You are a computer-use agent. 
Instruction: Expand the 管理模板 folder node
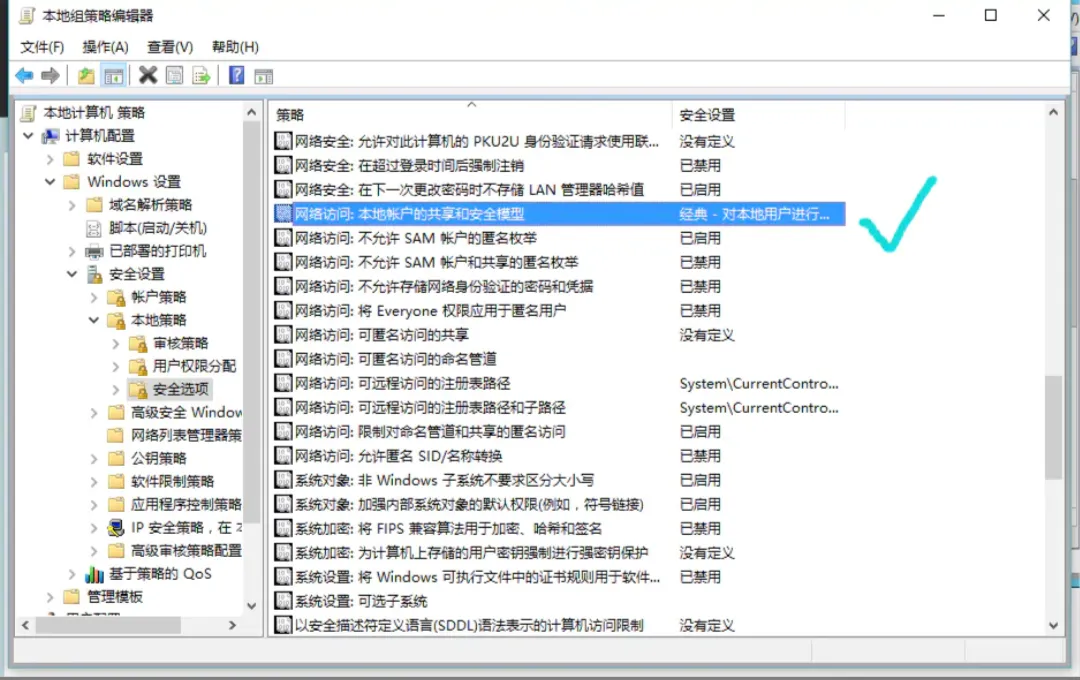(x=50, y=597)
